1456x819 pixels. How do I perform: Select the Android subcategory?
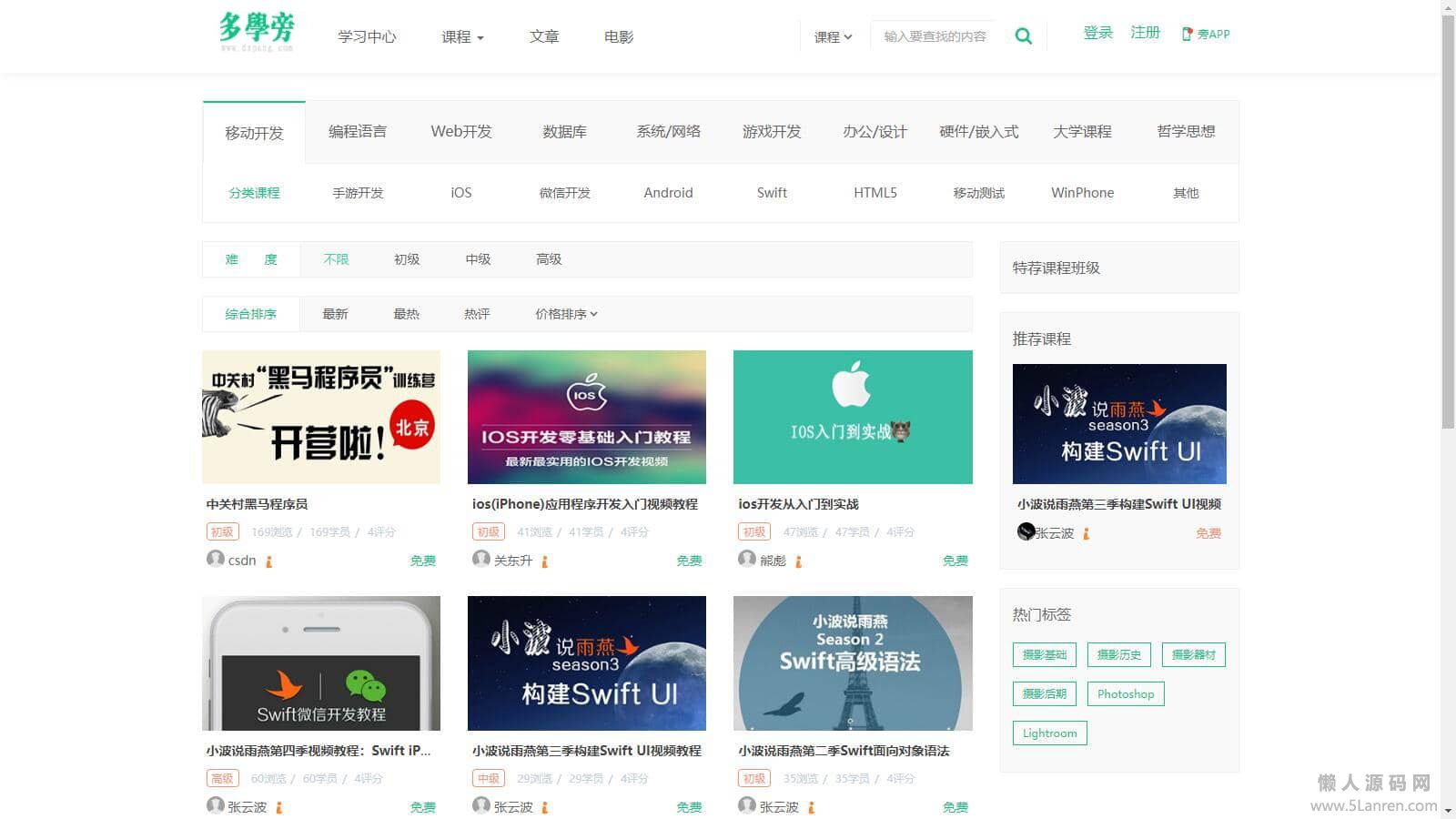(668, 193)
